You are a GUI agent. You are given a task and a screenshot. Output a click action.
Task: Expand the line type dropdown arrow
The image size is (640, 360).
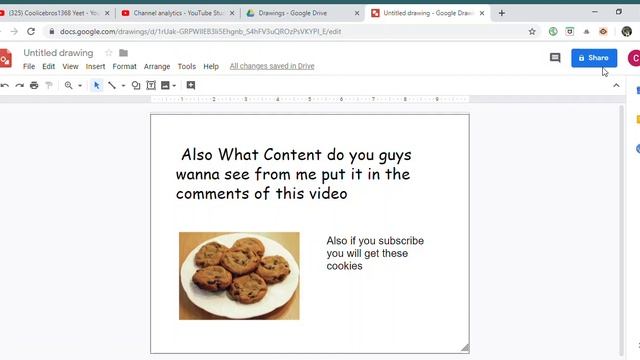[x=123, y=86]
